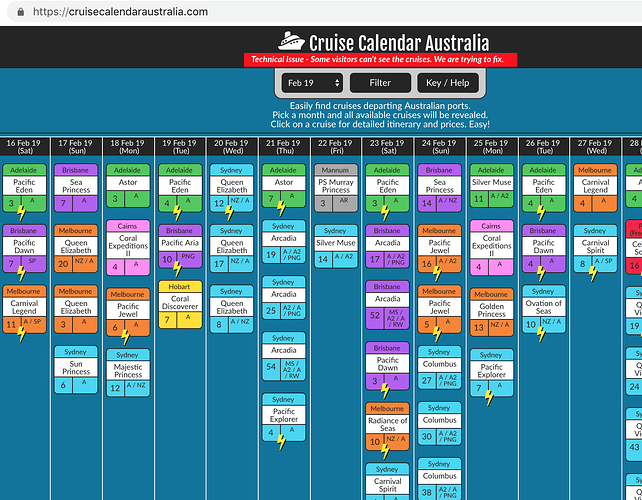Open Silver Muse cruise on 22 Feb
This screenshot has height=500, width=642.
336,247
